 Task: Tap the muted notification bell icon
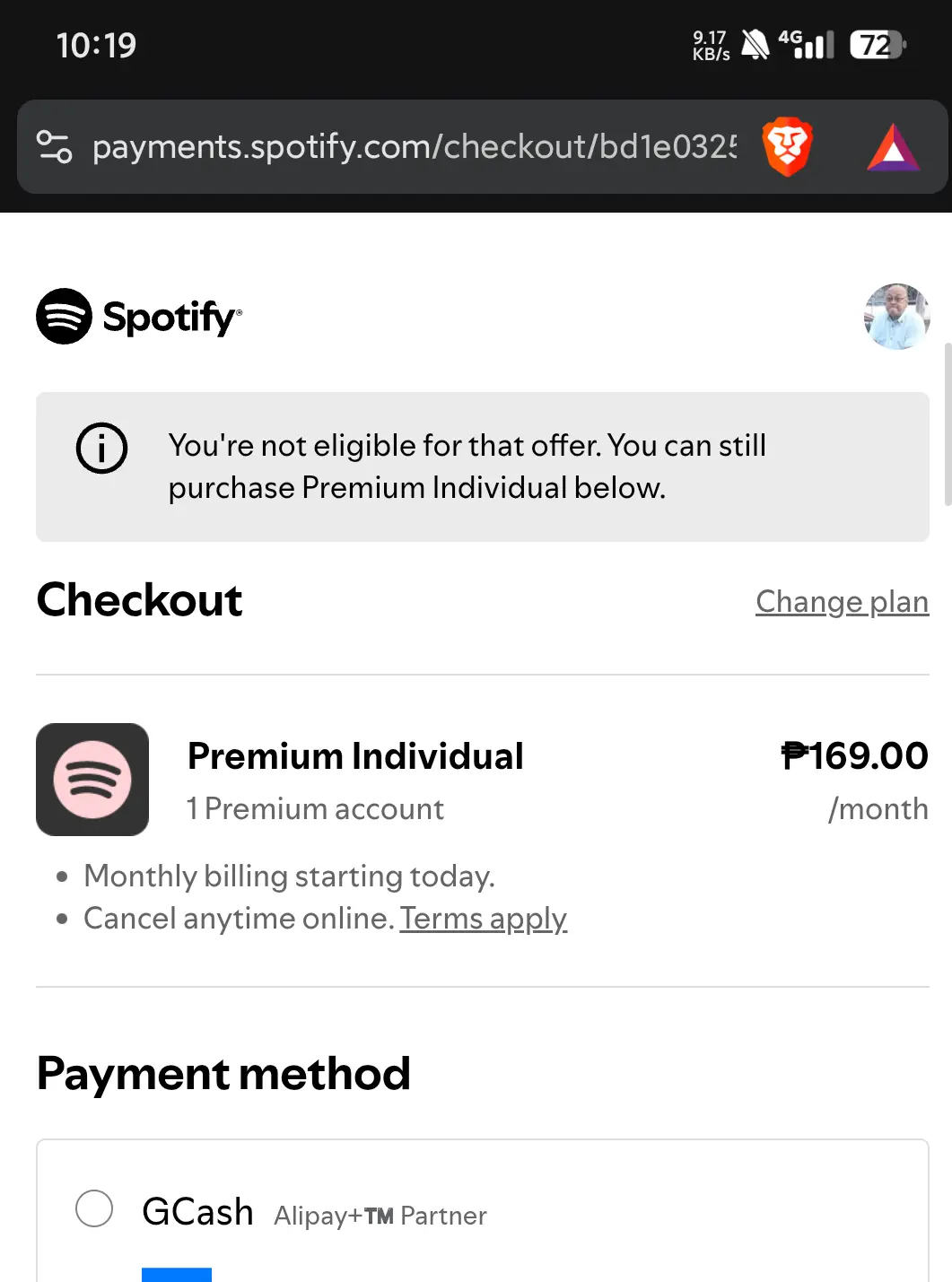tap(755, 44)
